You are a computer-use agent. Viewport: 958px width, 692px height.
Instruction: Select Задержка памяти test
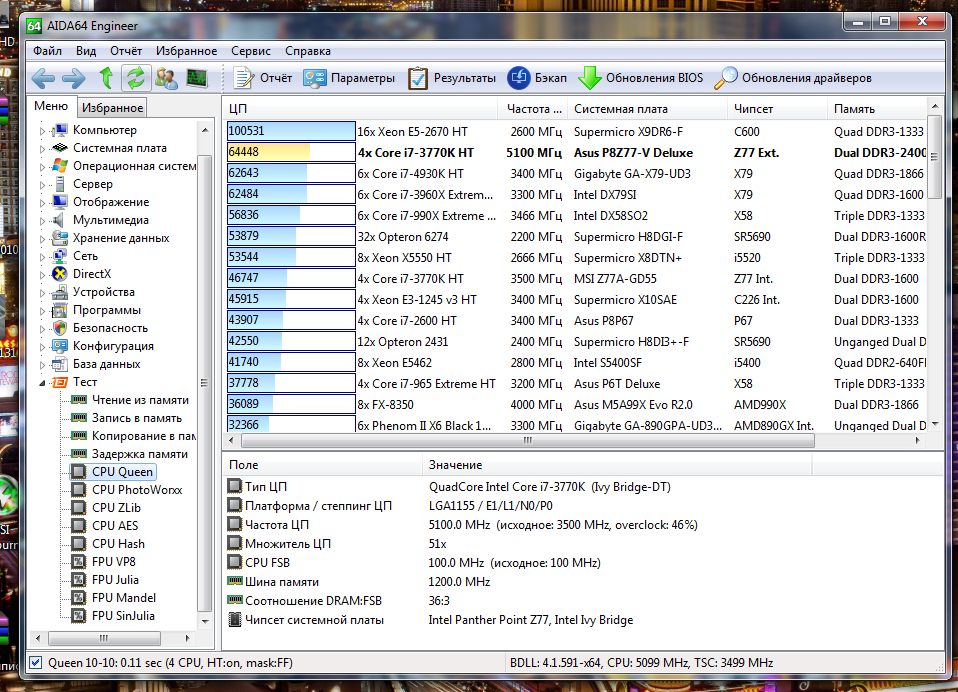(x=130, y=454)
